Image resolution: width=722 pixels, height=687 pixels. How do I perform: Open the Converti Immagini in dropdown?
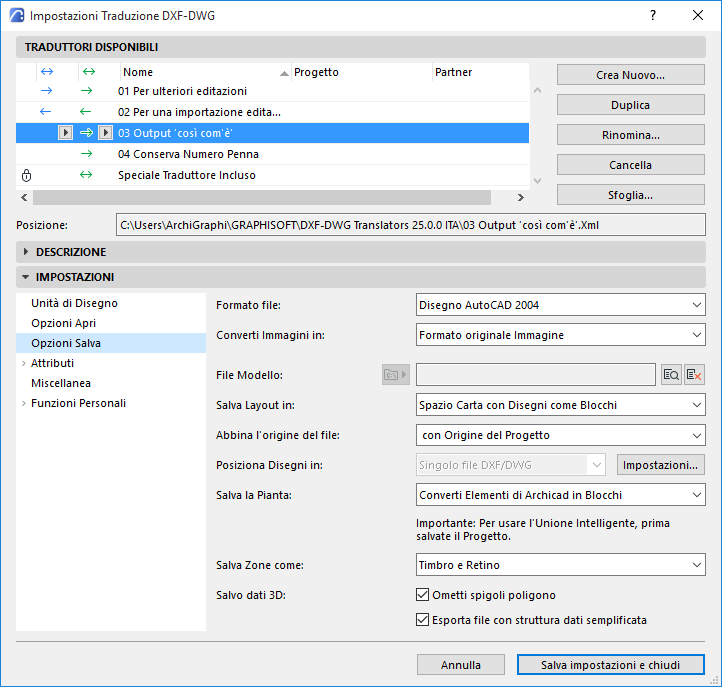560,335
